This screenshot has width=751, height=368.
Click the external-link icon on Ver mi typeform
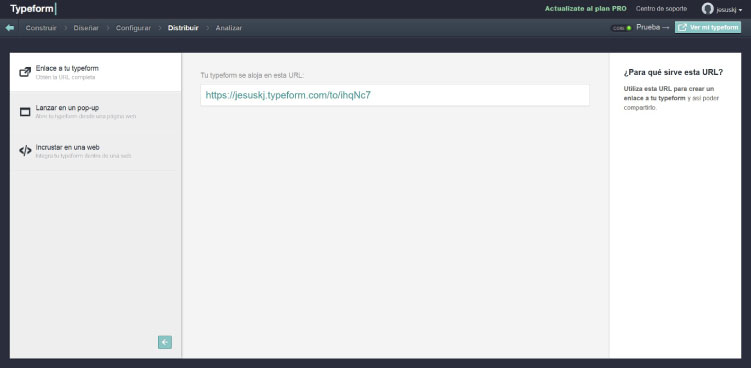tap(683, 28)
